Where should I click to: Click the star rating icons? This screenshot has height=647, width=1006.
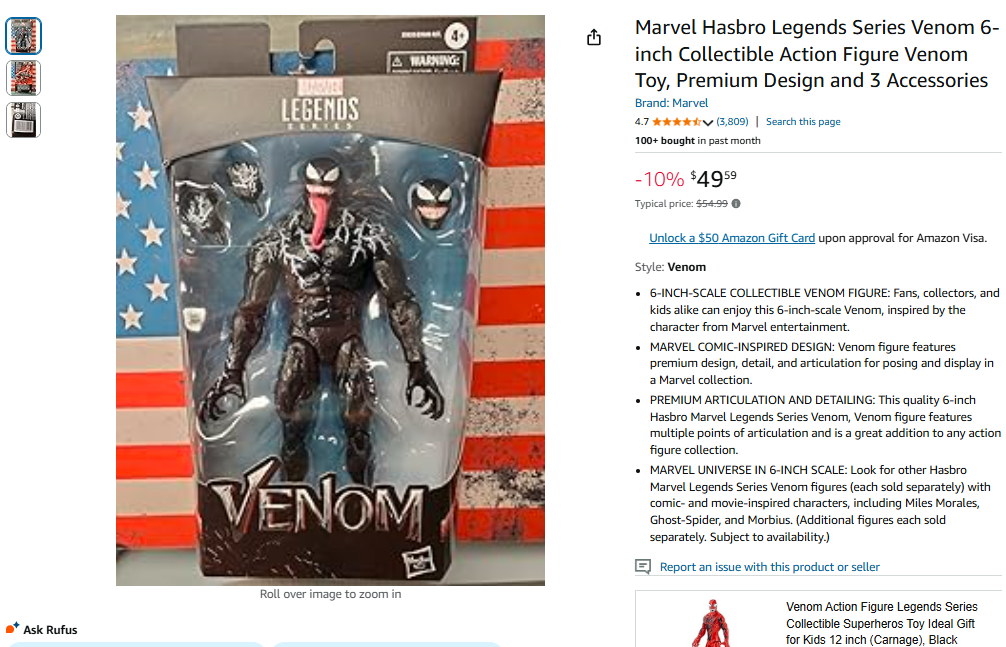[x=677, y=122]
